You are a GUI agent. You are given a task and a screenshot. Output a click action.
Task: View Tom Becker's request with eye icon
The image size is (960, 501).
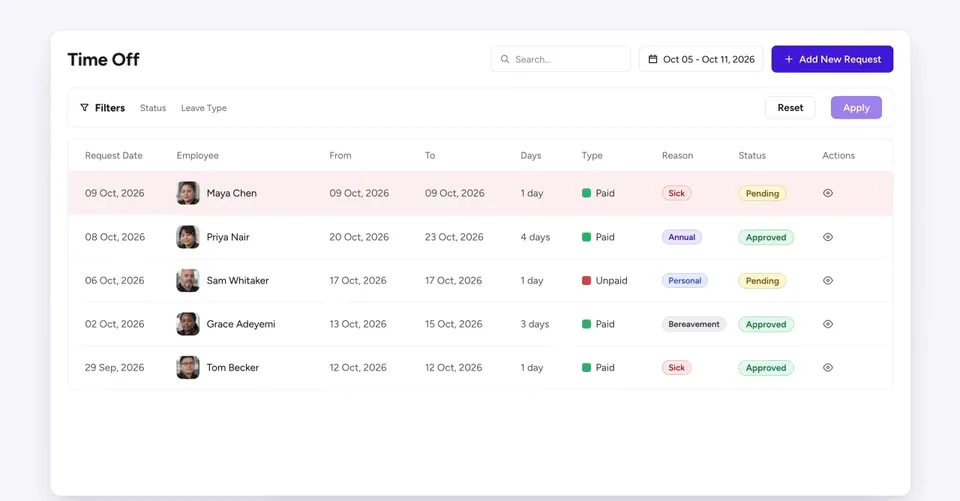click(x=828, y=367)
